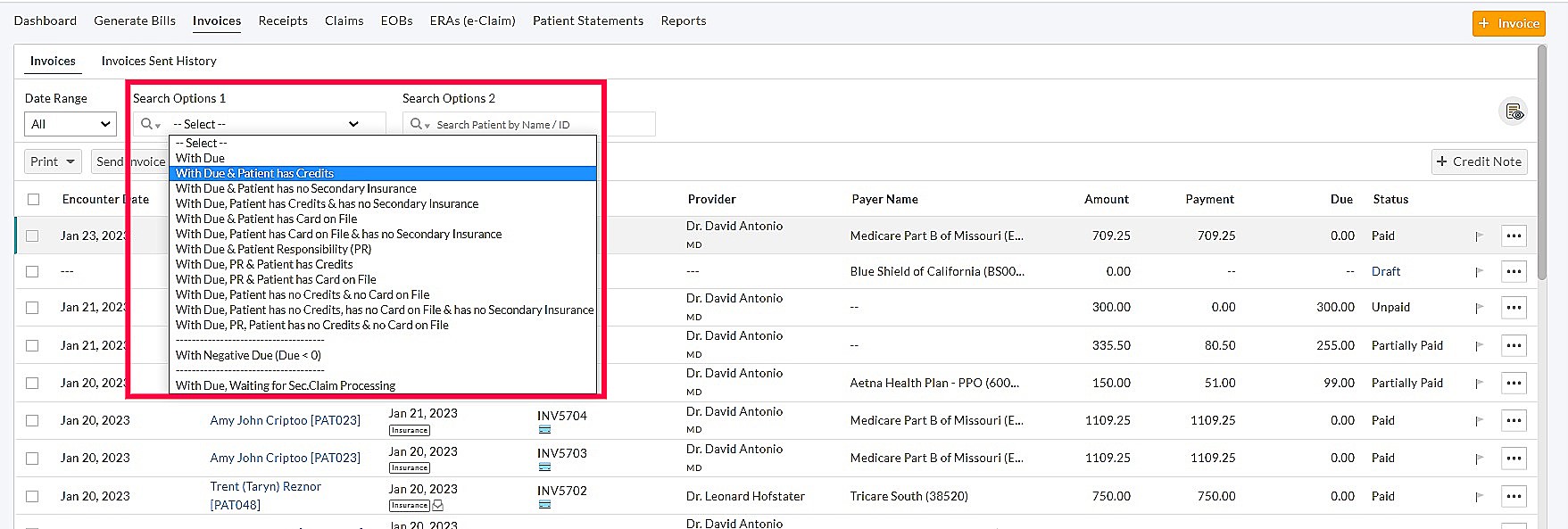Check the INV5703 row checkbox
1568x529 pixels.
click(x=32, y=459)
